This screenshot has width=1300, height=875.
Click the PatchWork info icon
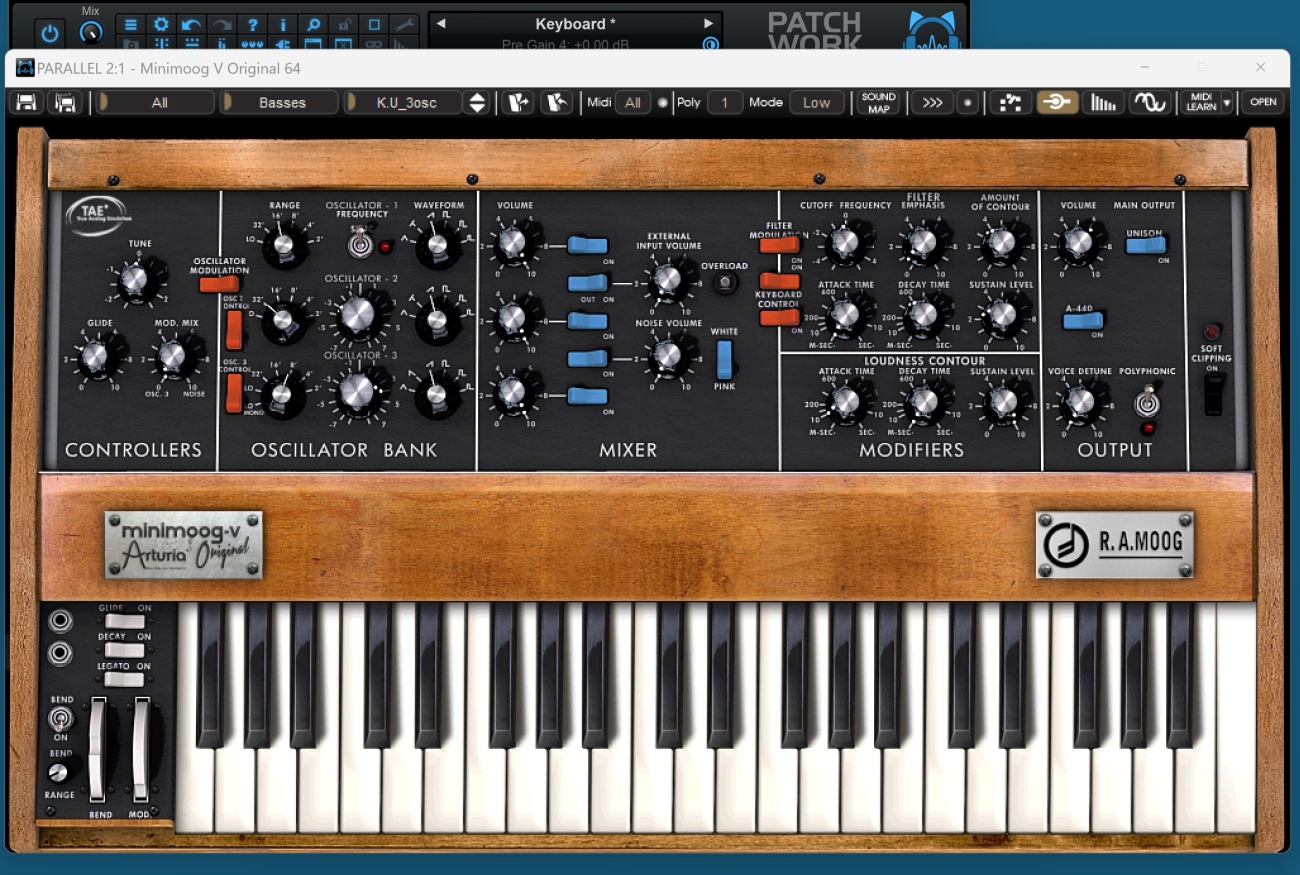(x=283, y=24)
